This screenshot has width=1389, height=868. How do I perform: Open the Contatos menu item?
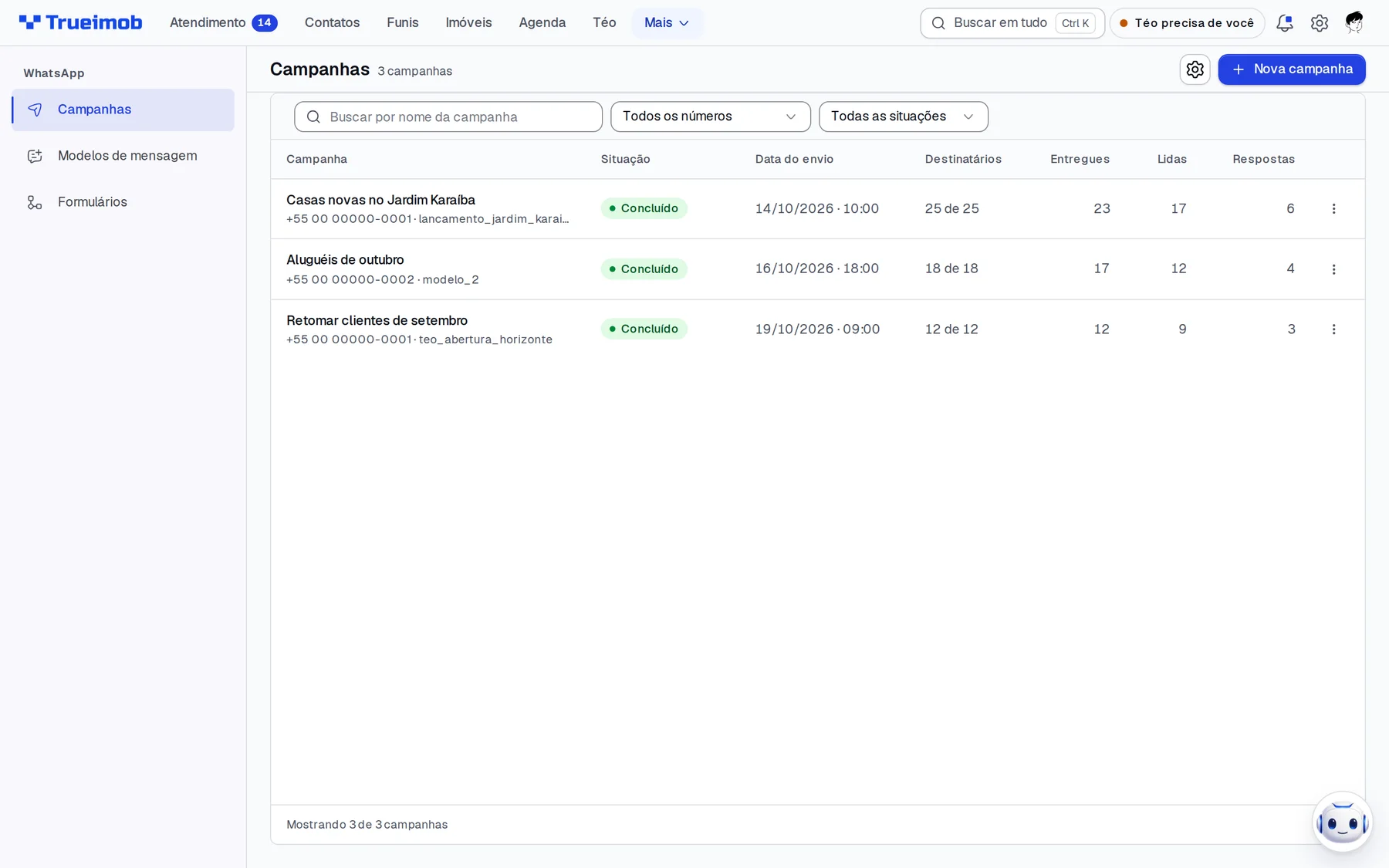332,22
